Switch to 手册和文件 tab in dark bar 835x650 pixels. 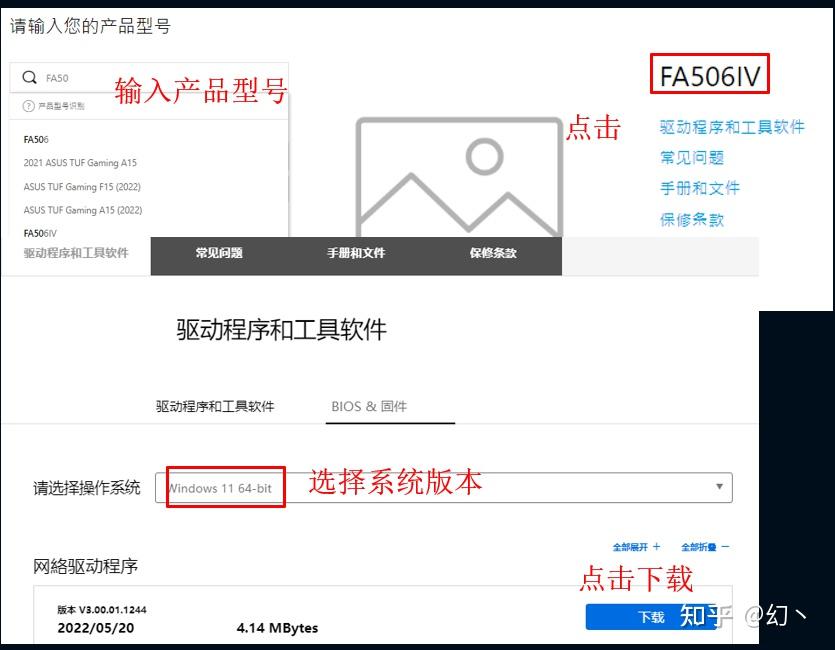click(x=356, y=253)
